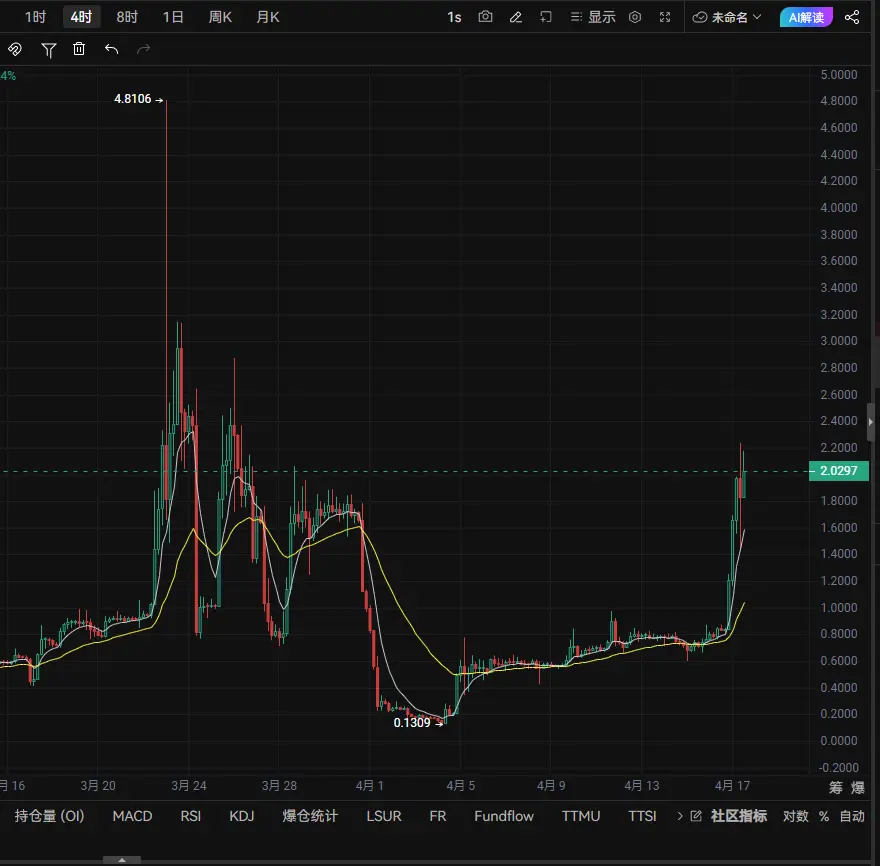880x866 pixels.
Task: Click the 5.0000 price axis label
Action: 838,74
